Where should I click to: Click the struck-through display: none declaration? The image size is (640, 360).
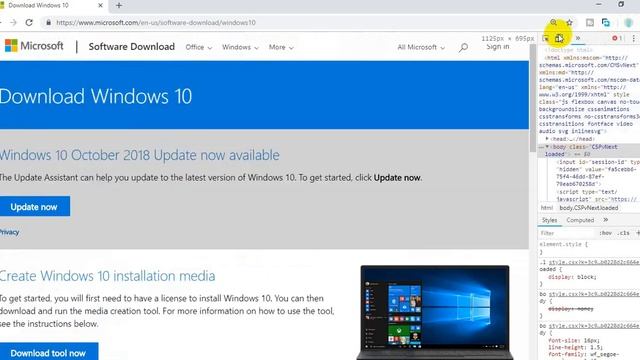(x=571, y=309)
